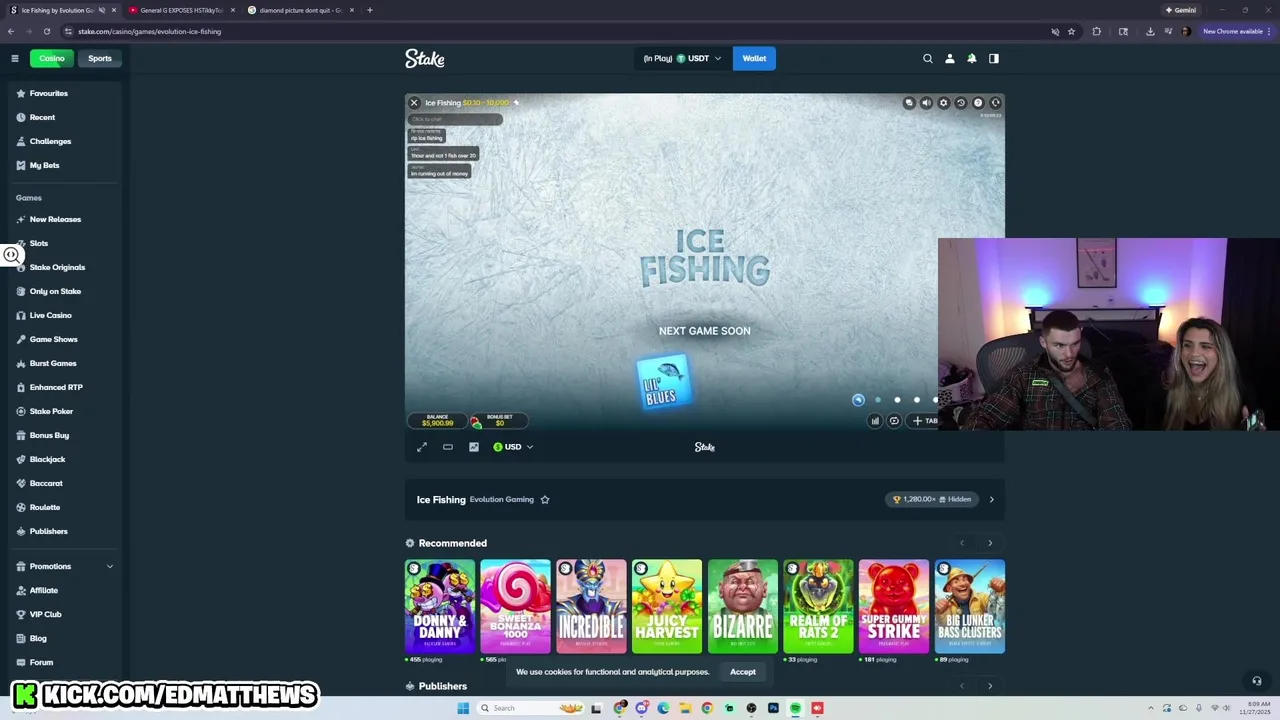
Task: Click the search magnifier icon in header
Action: pos(928,58)
